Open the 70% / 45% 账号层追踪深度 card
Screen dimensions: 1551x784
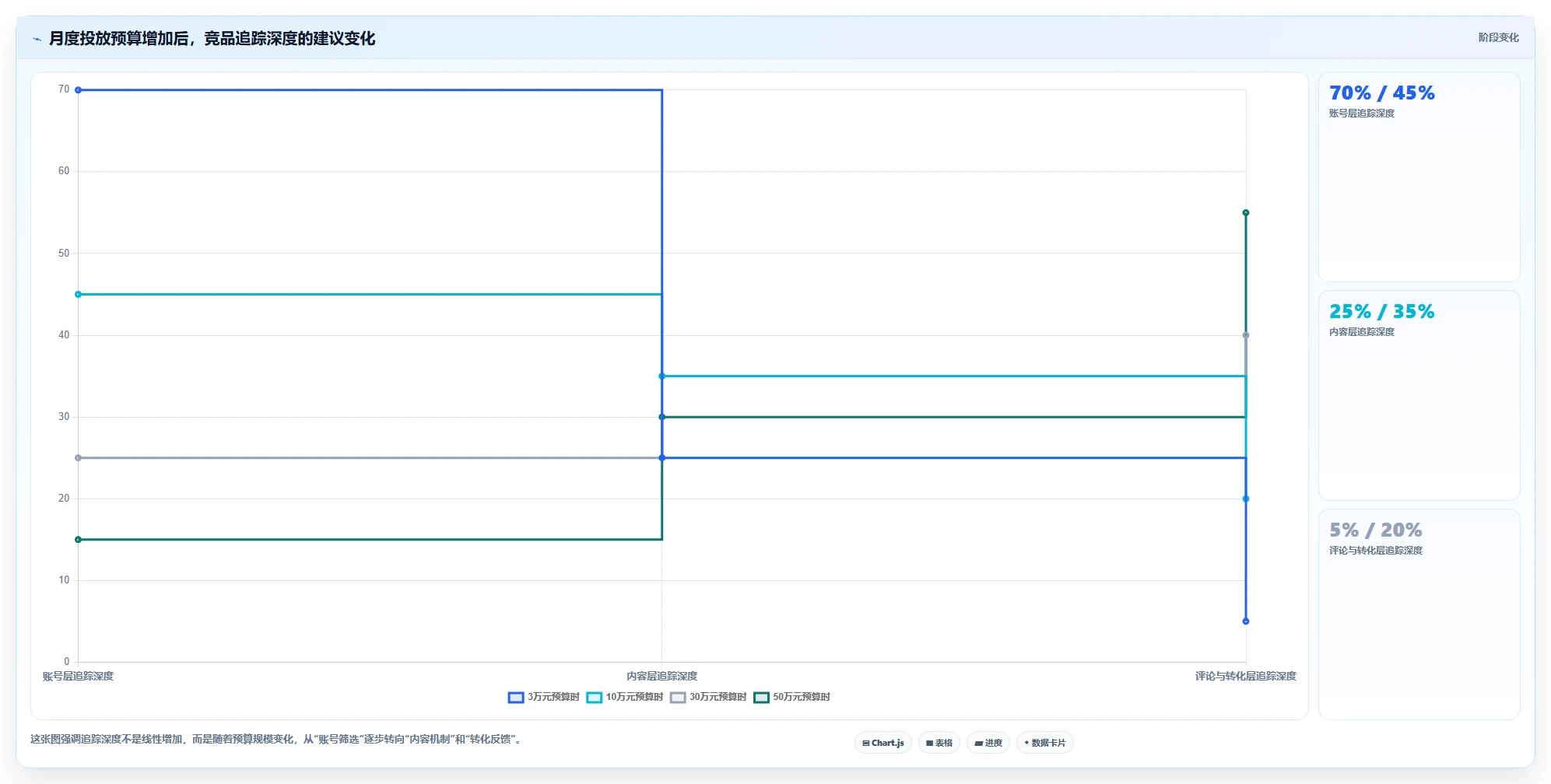point(1419,177)
